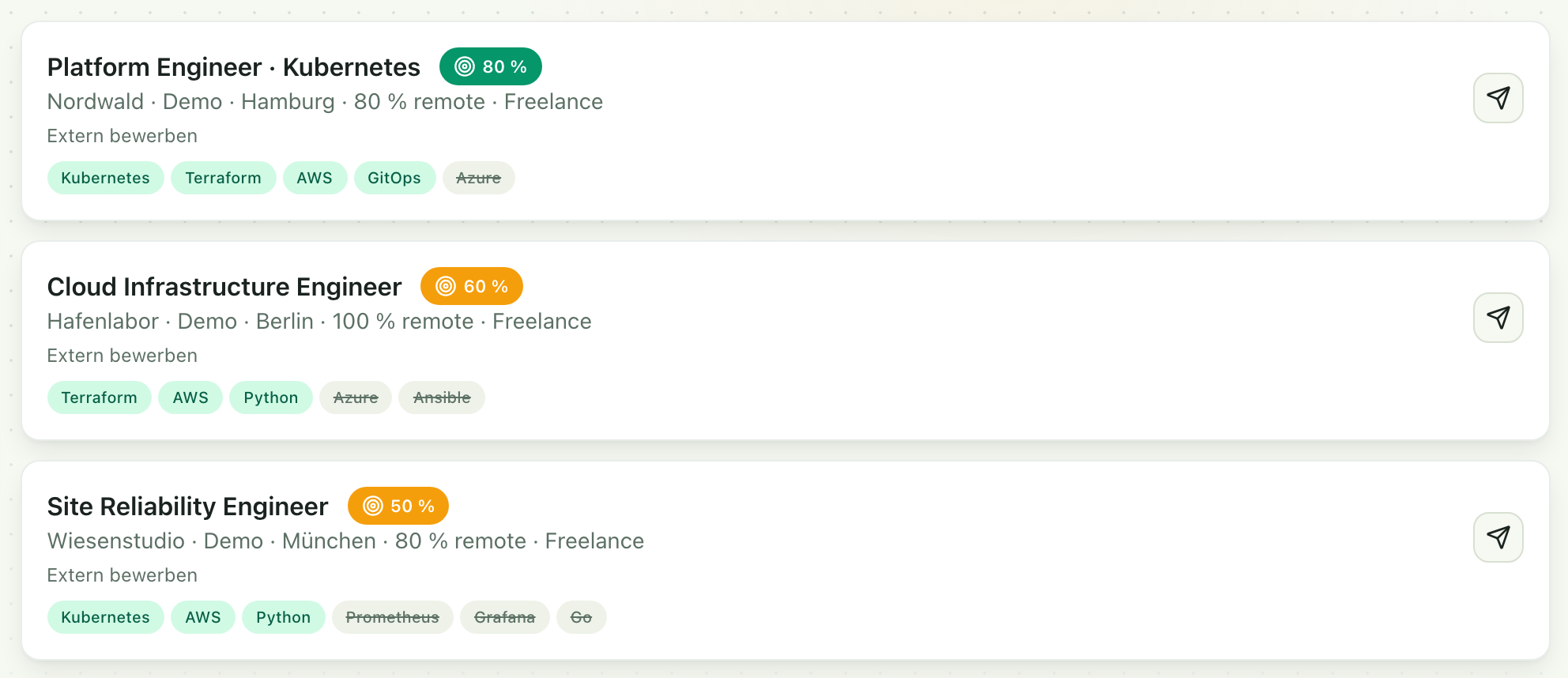Select the GitOps skill tag
This screenshot has height=678, width=1568.
pos(394,178)
